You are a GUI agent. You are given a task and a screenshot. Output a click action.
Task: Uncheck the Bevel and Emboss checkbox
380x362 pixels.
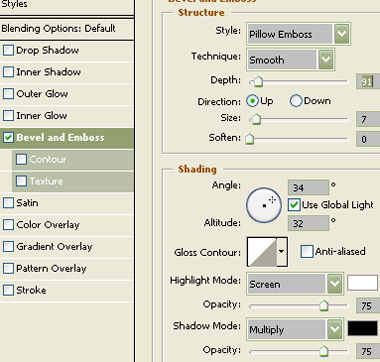(8, 137)
